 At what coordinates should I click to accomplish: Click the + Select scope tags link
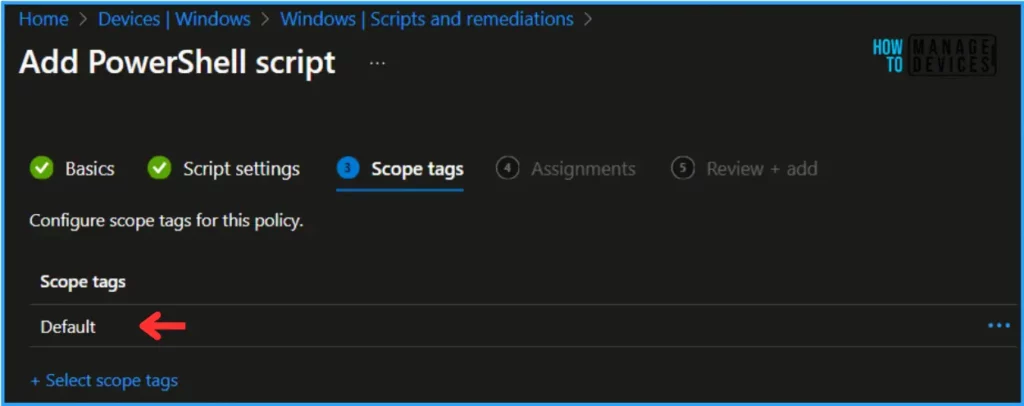(x=104, y=380)
